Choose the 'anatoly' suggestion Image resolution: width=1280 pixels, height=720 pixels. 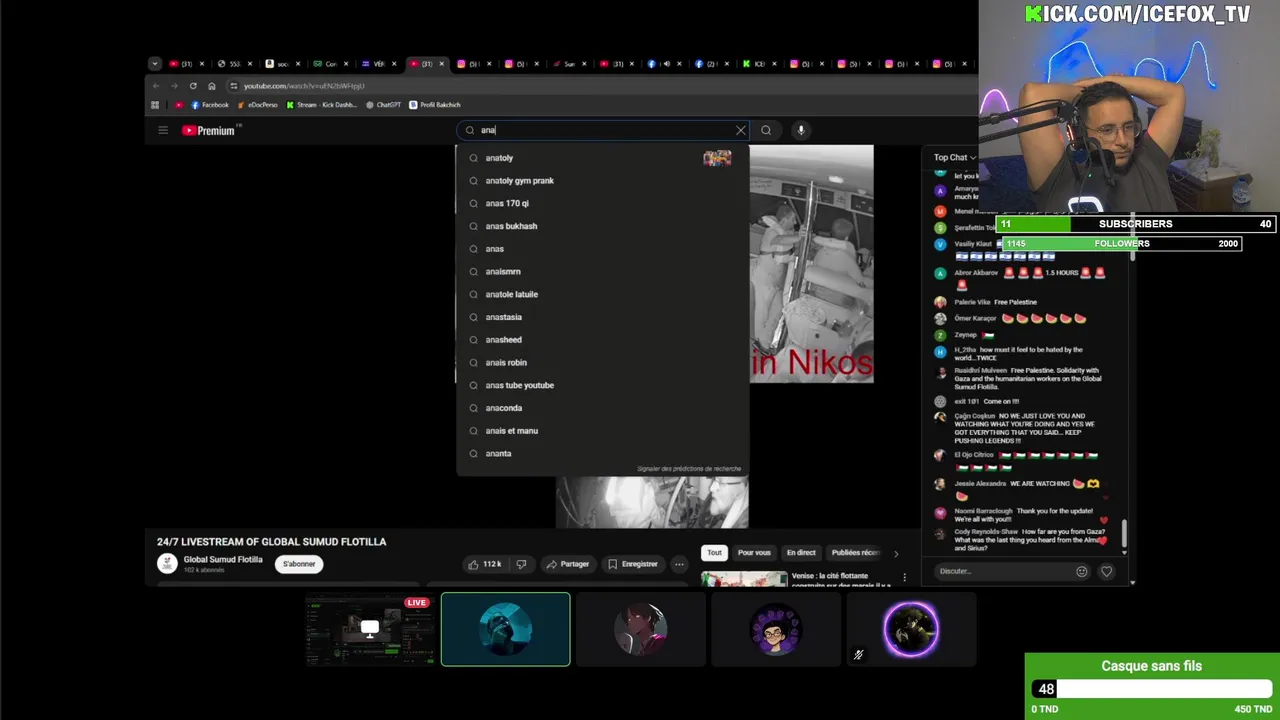tap(603, 158)
